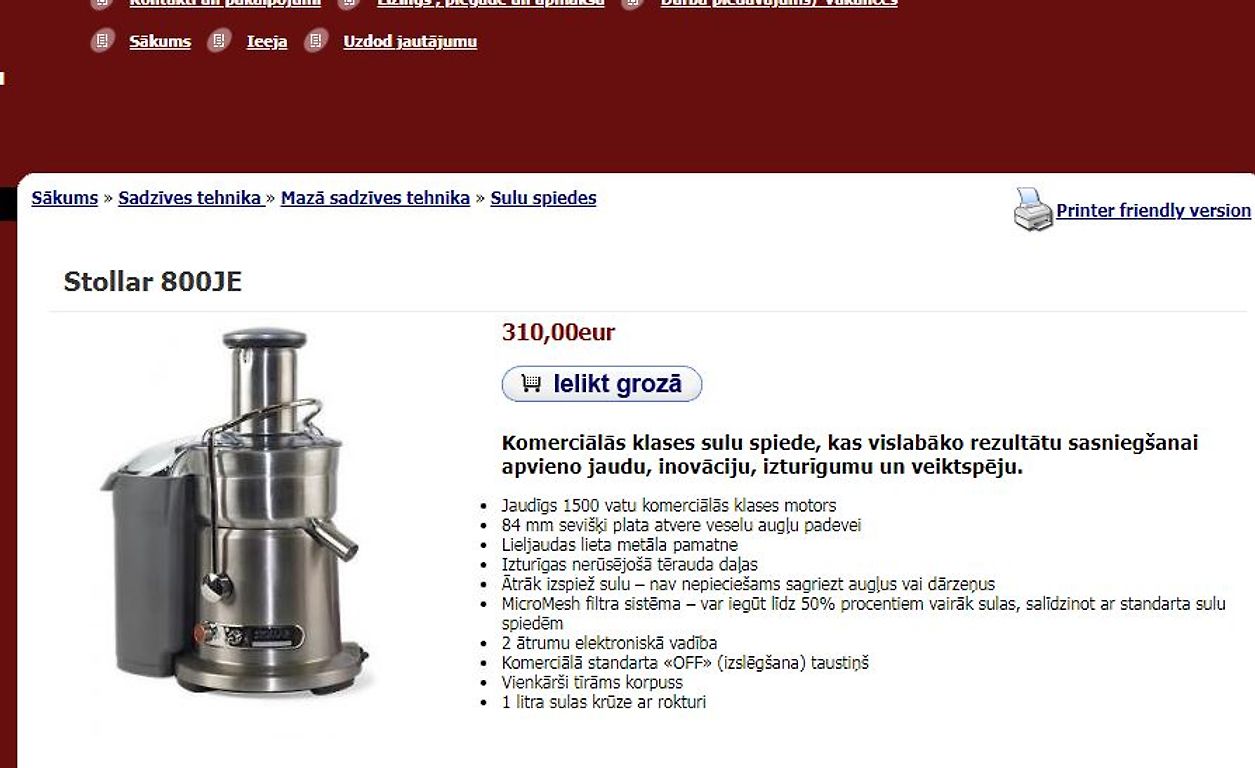1255x768 pixels.
Task: Open the Printer friendly version link
Action: (1153, 211)
